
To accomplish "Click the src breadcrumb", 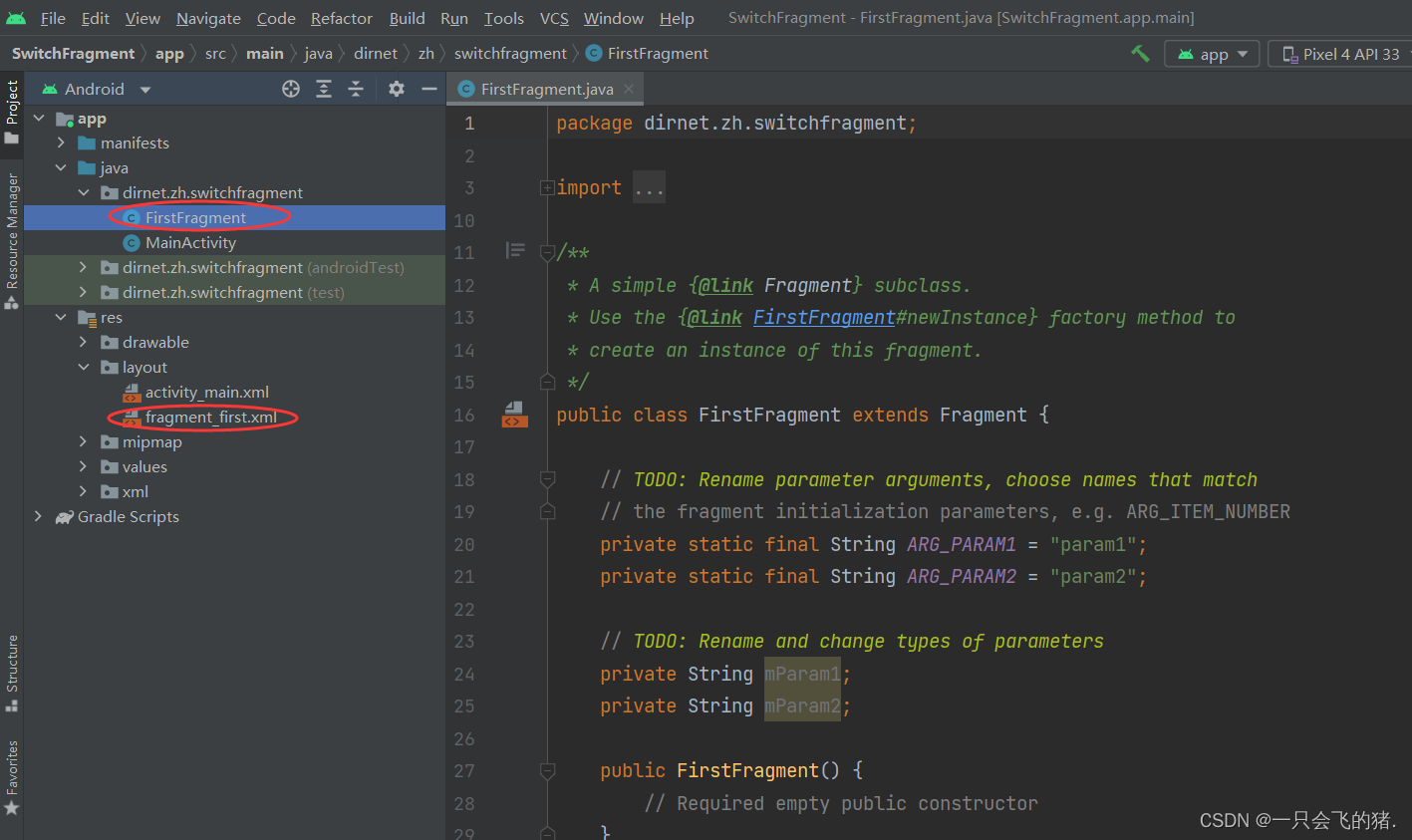I will pos(215,54).
